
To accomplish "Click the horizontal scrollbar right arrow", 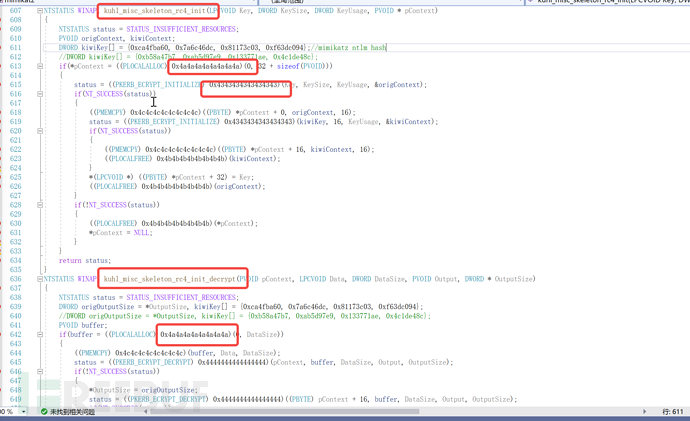I will tap(645, 412).
